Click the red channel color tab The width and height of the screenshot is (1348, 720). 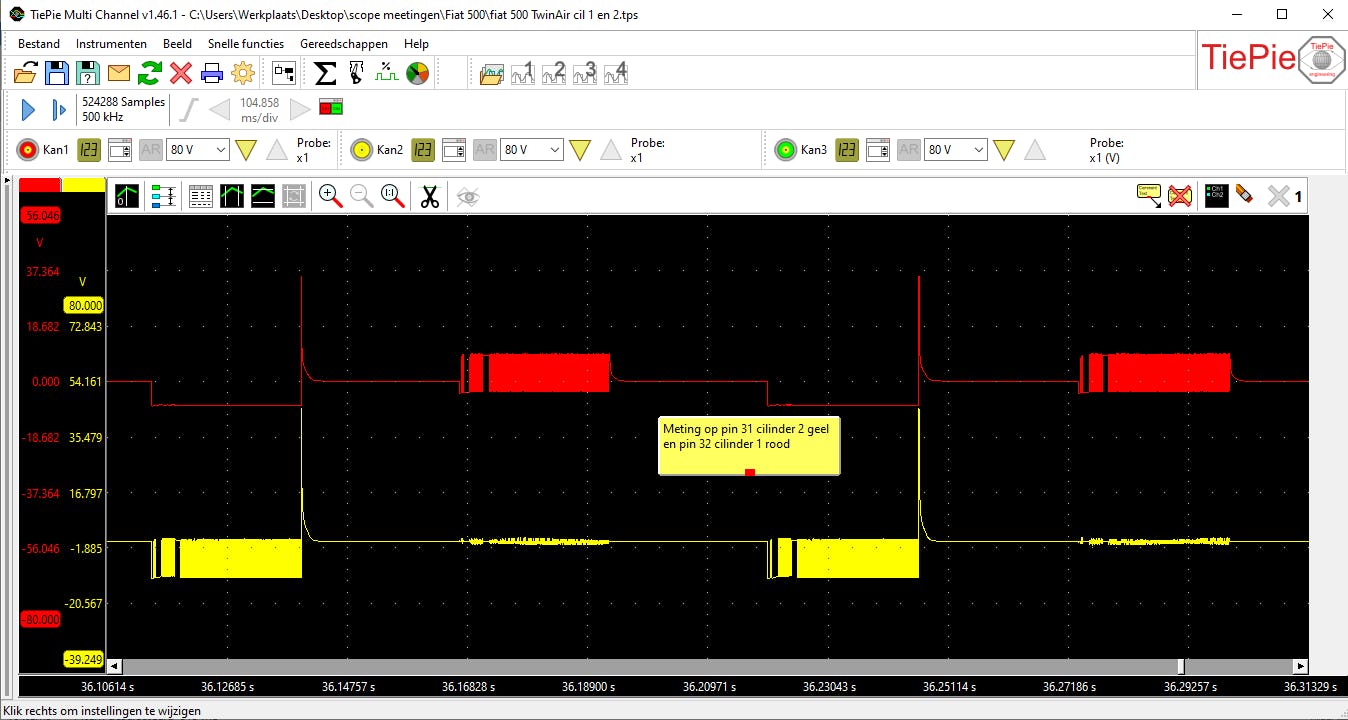[40, 185]
